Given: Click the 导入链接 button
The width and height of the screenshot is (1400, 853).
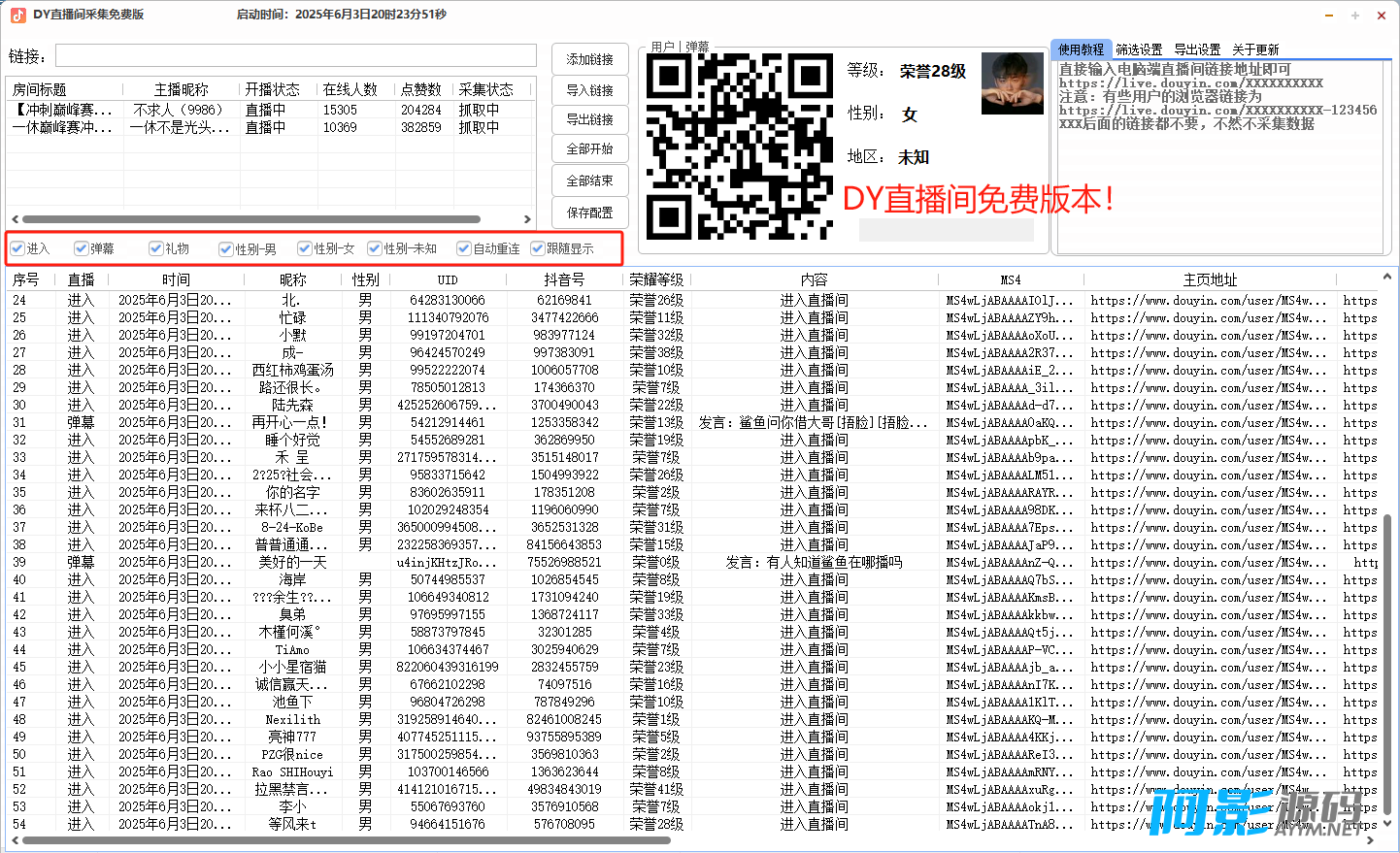Looking at the screenshot, I should (x=590, y=90).
